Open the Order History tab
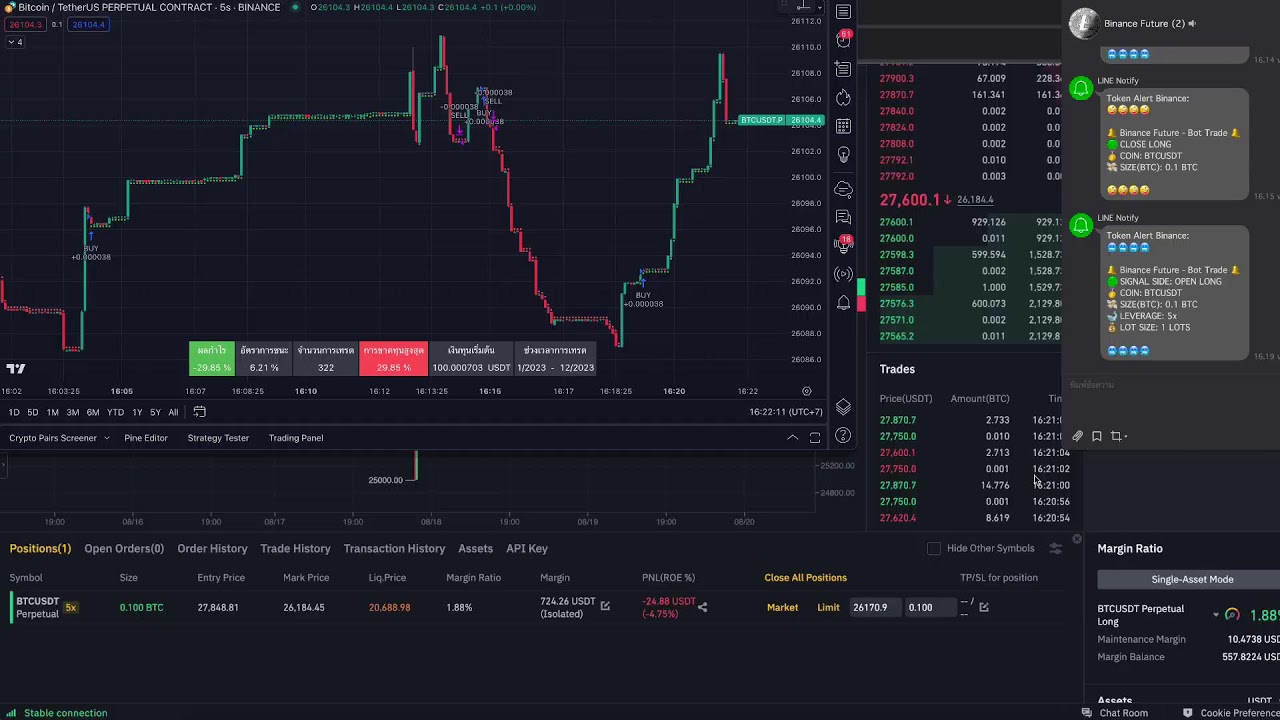Viewport: 1280px width, 720px height. tap(212, 548)
